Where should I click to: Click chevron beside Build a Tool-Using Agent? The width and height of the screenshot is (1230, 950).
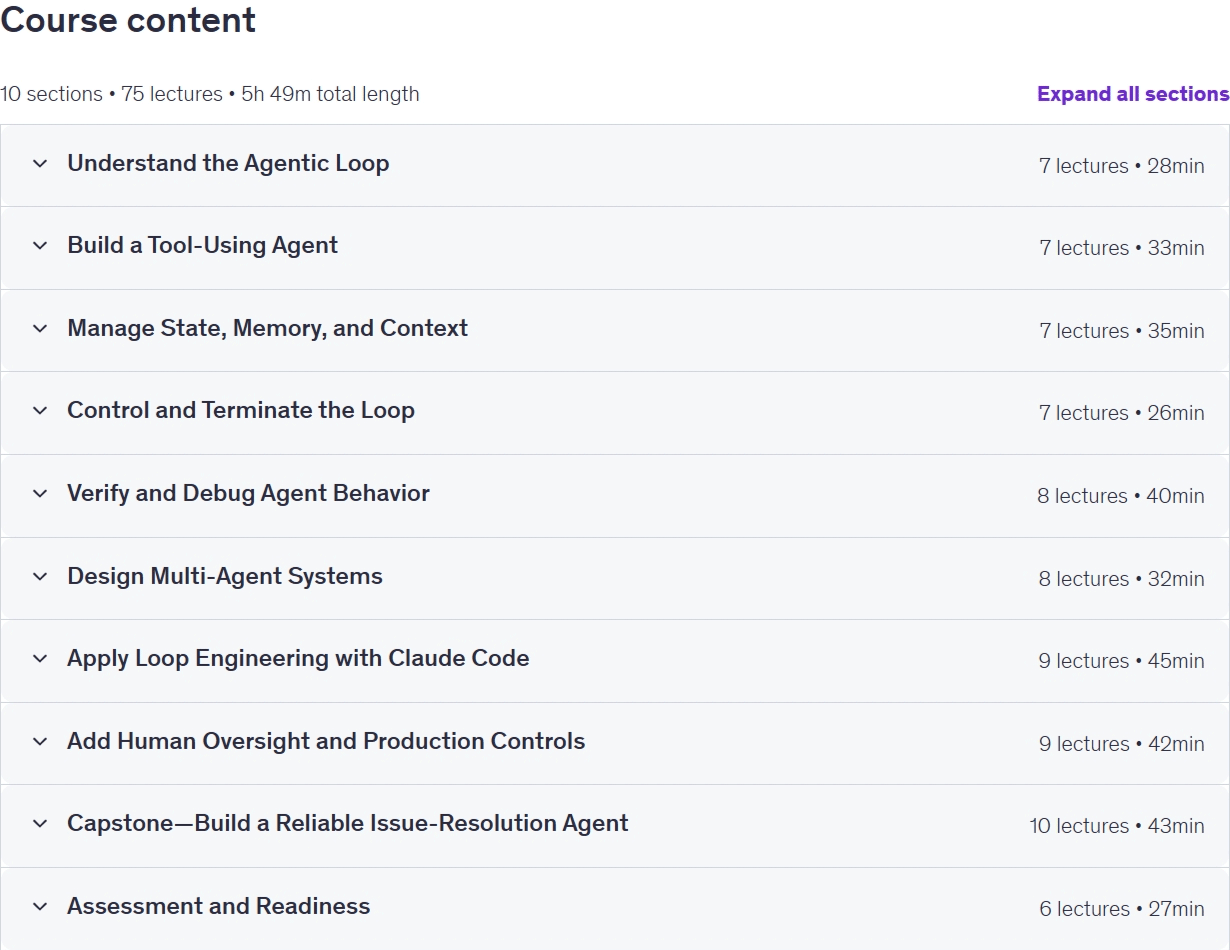point(40,246)
